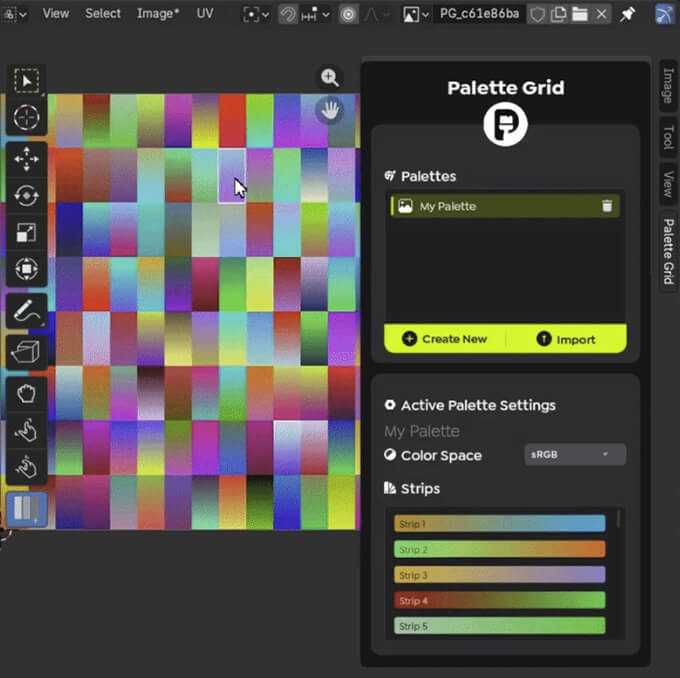Choose the Scale tool

tap(27, 233)
